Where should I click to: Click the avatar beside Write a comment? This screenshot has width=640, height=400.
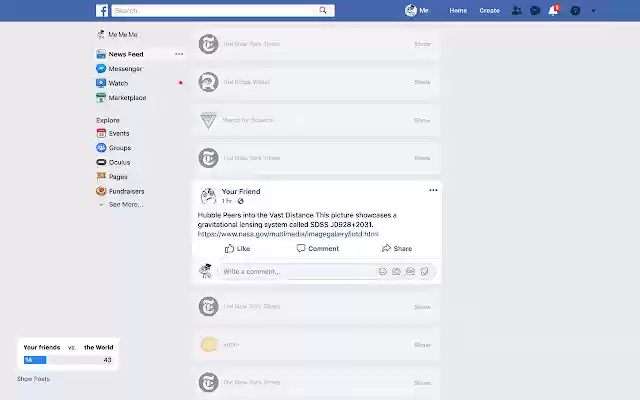[x=206, y=271]
